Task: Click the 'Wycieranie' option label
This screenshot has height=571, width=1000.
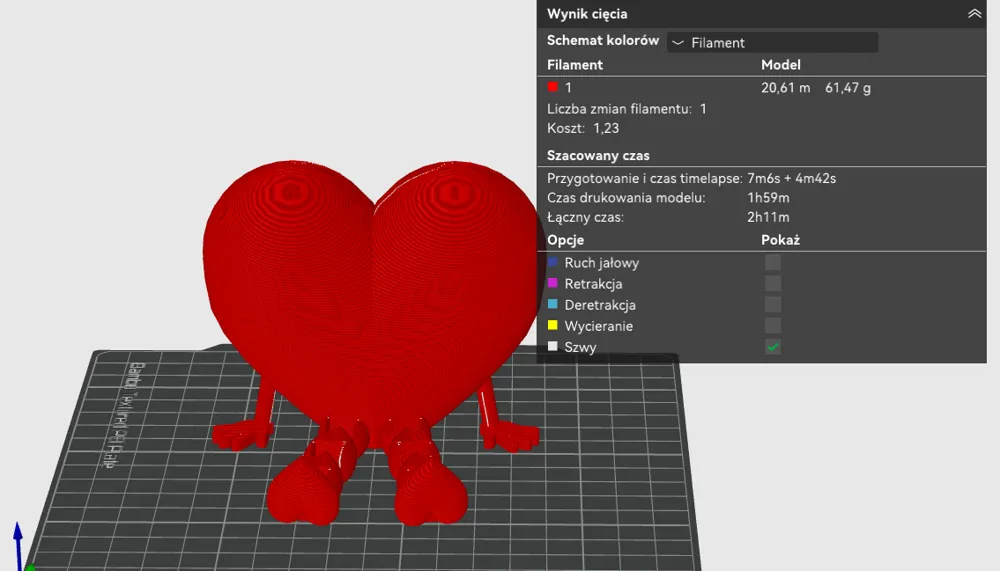Action: tap(598, 326)
